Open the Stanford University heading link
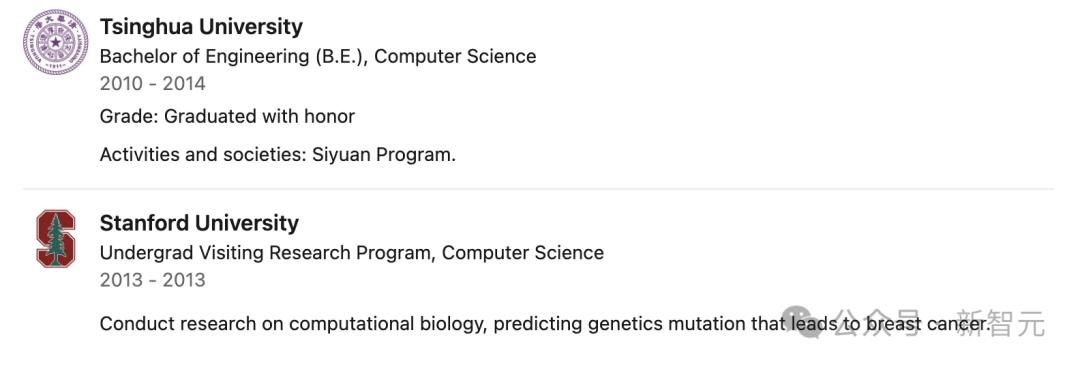 (199, 223)
